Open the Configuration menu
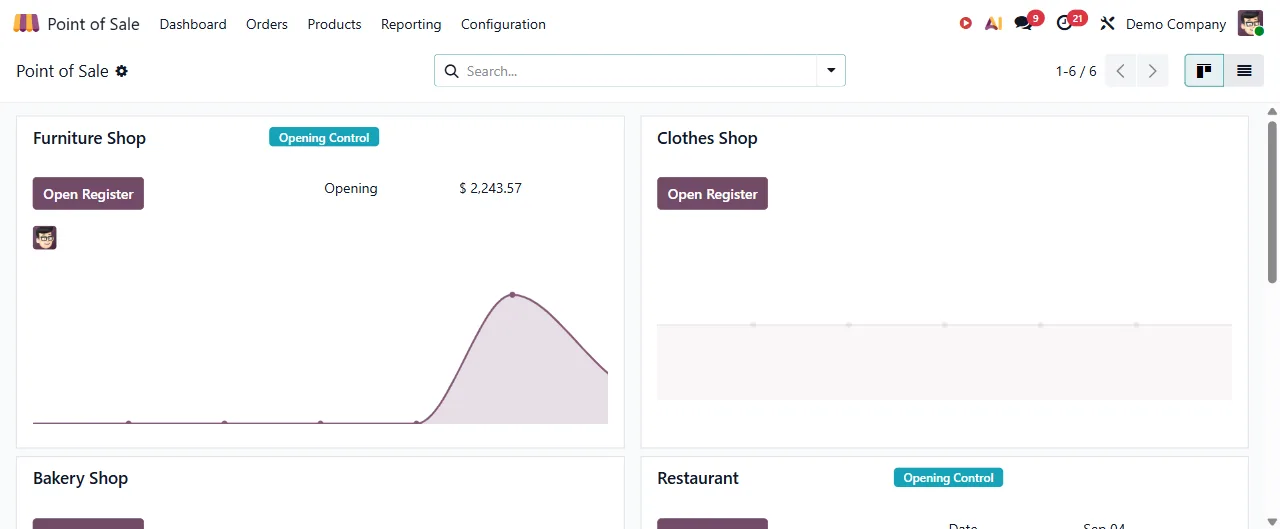This screenshot has height=529, width=1280. 503,24
